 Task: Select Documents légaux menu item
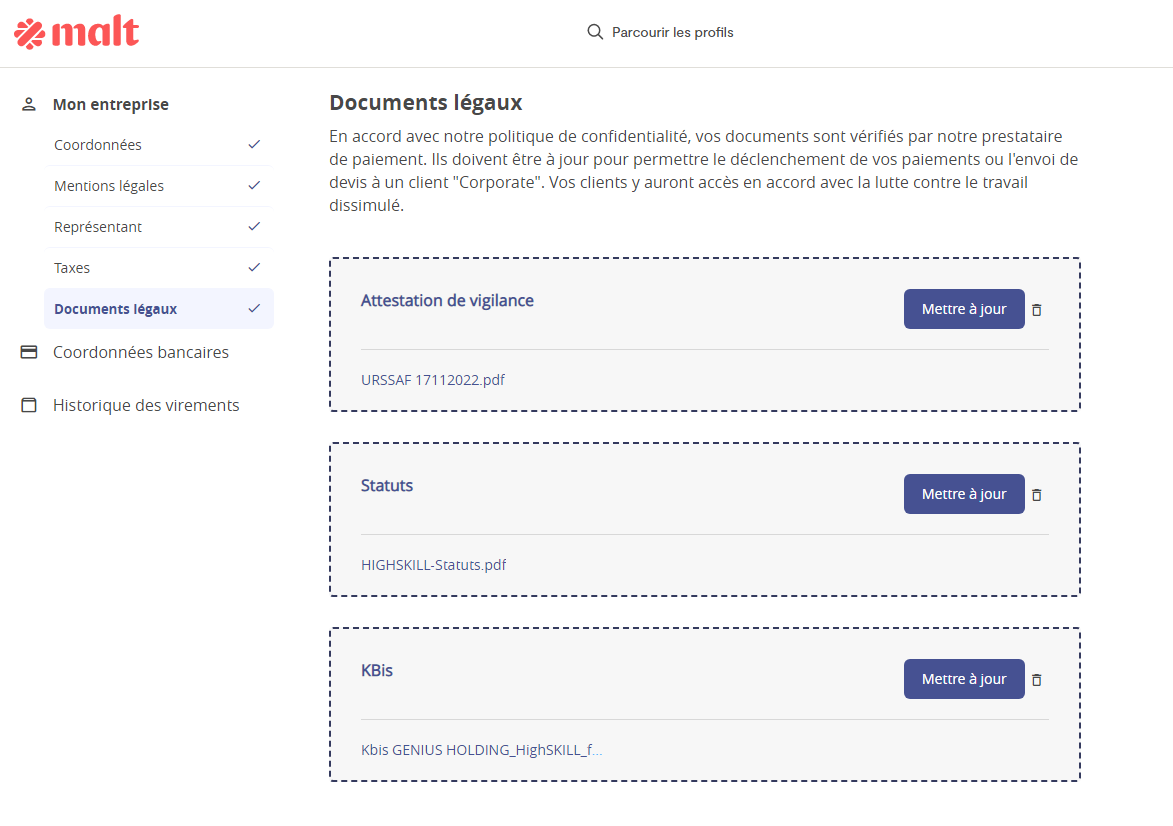pyautogui.click(x=159, y=308)
